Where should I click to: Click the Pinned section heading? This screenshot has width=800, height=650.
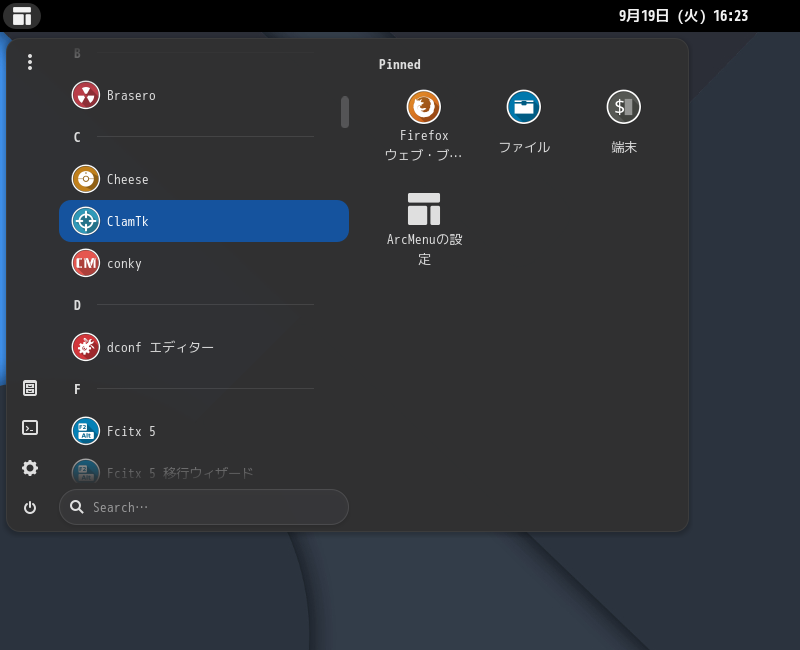(399, 64)
